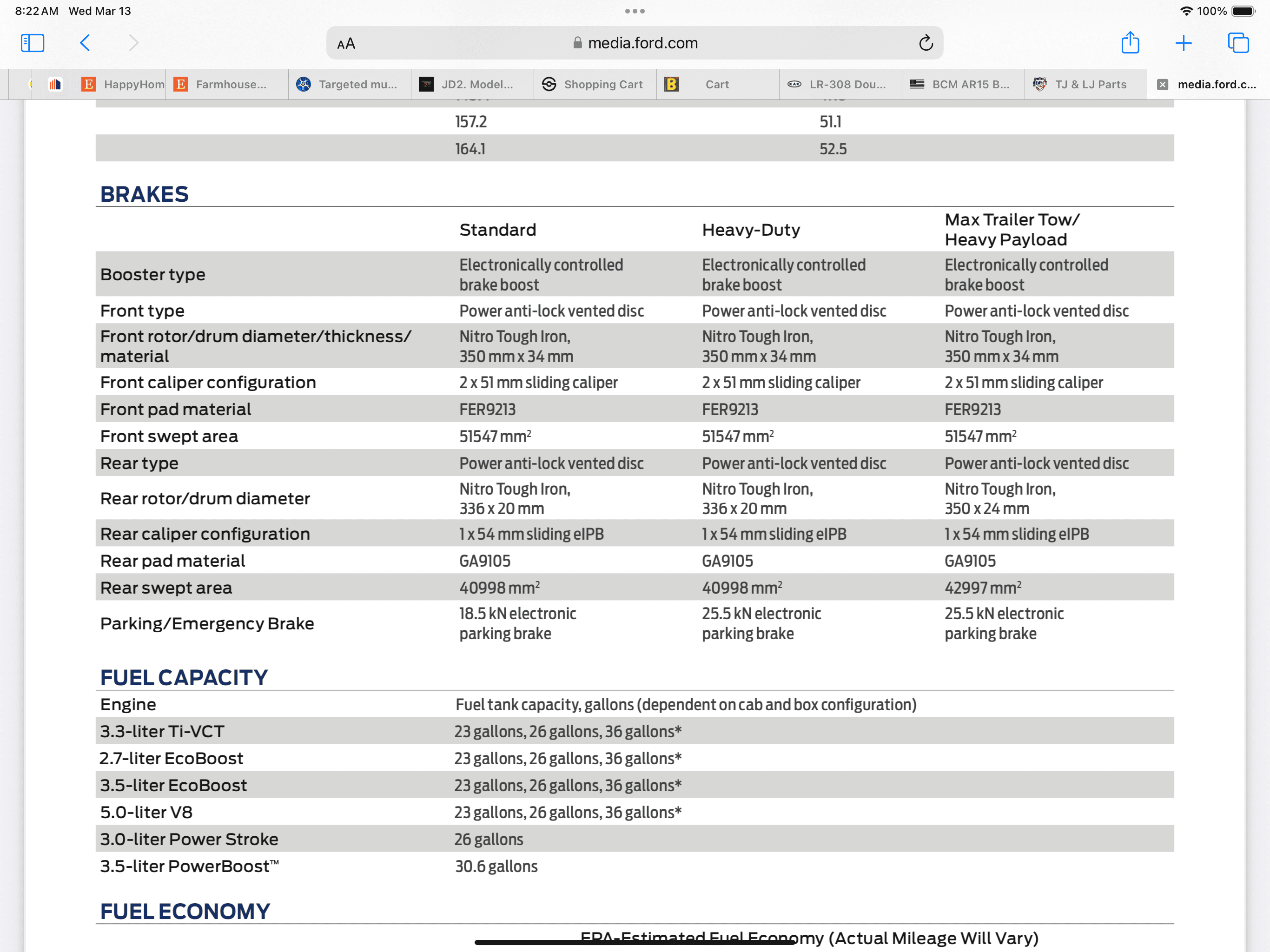The width and height of the screenshot is (1270, 952).
Task: Select 18.5 kN electronic parking brake value
Action: (x=517, y=623)
